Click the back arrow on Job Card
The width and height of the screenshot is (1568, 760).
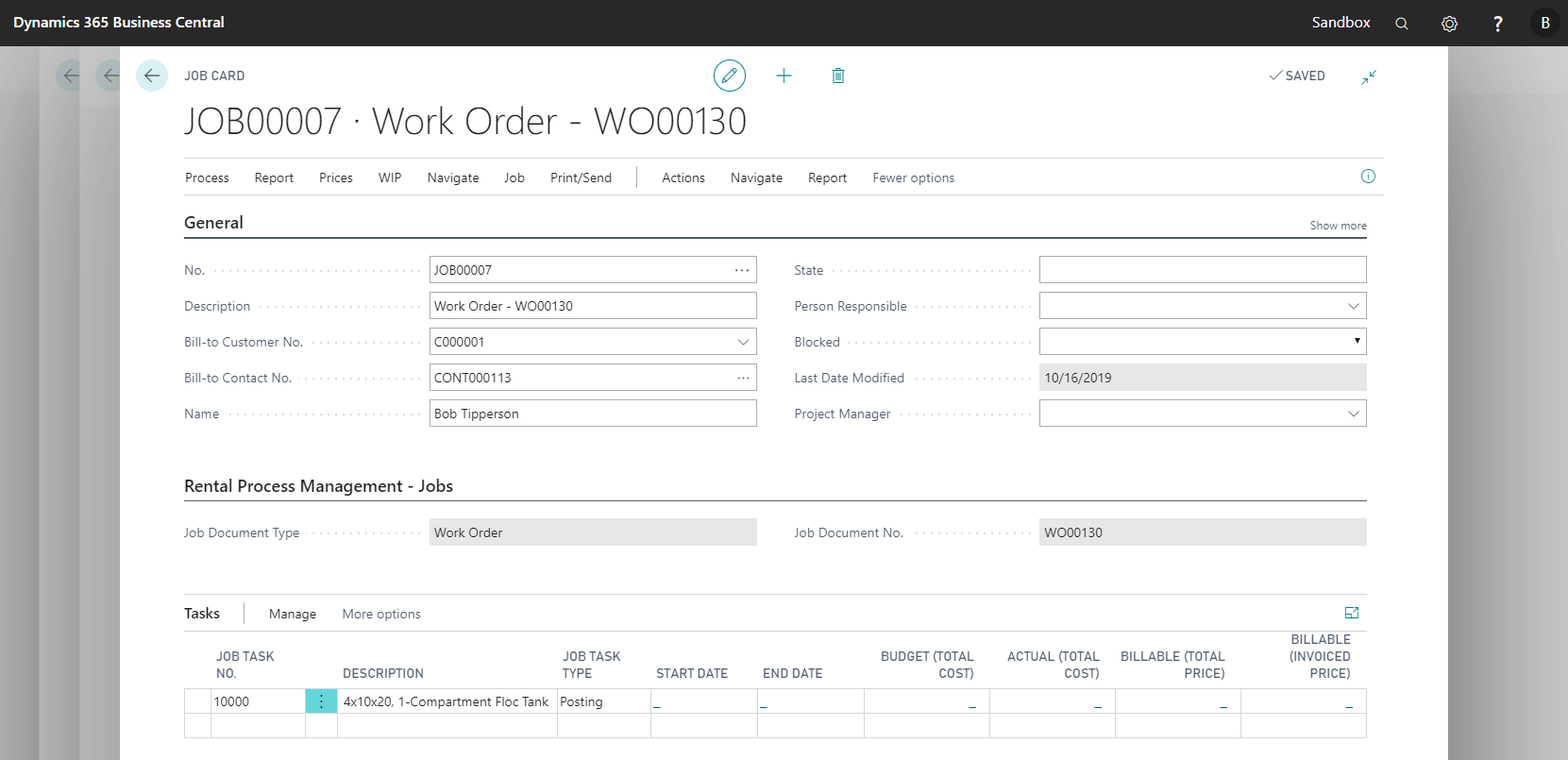pyautogui.click(x=152, y=76)
